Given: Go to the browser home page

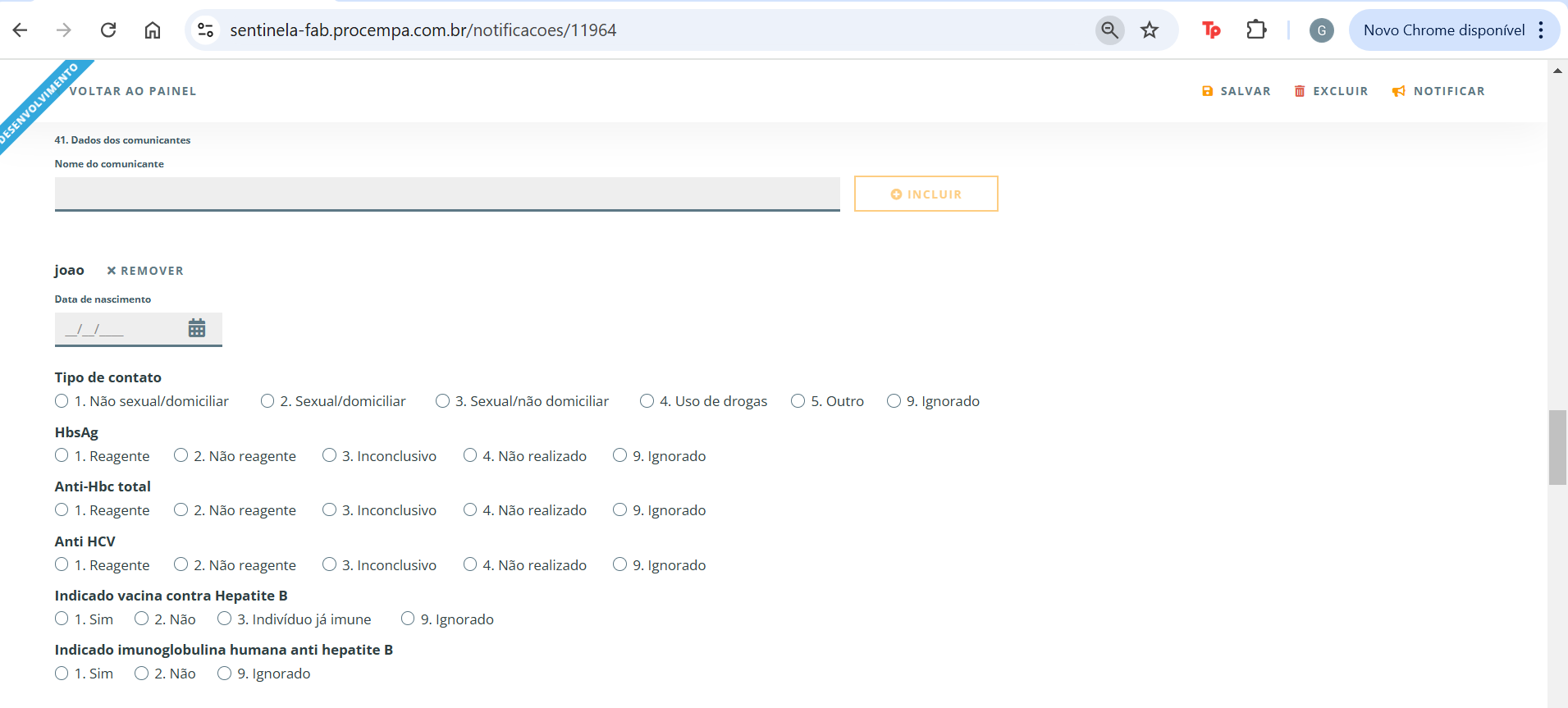Looking at the screenshot, I should tap(153, 30).
